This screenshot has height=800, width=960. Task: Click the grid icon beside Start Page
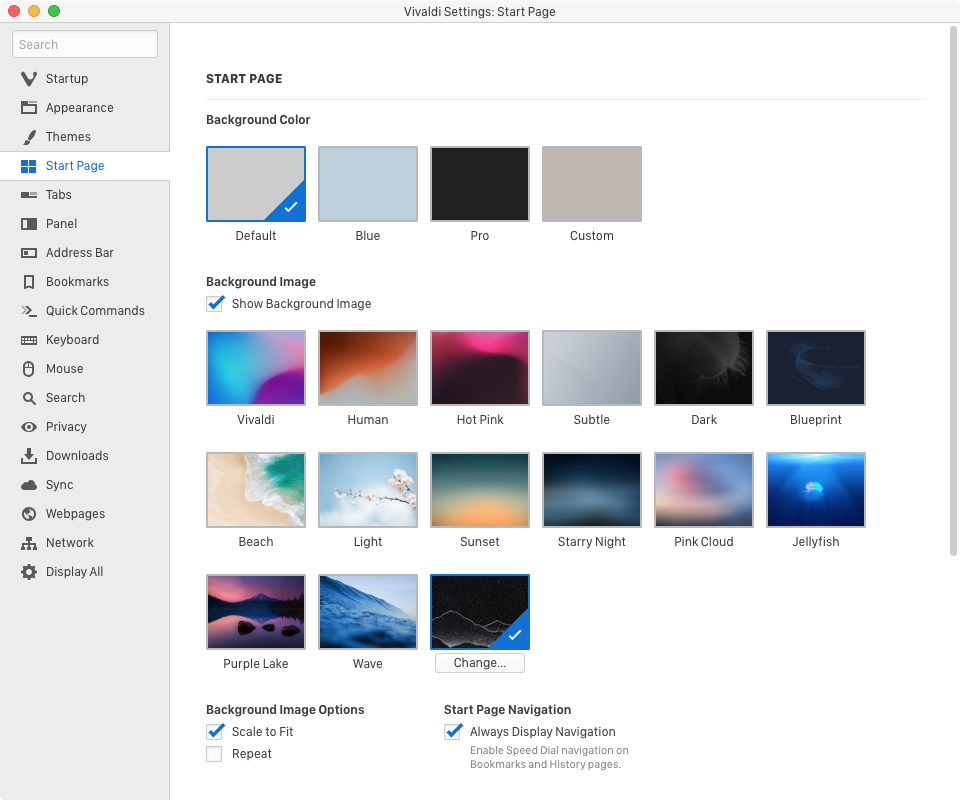pyautogui.click(x=29, y=166)
